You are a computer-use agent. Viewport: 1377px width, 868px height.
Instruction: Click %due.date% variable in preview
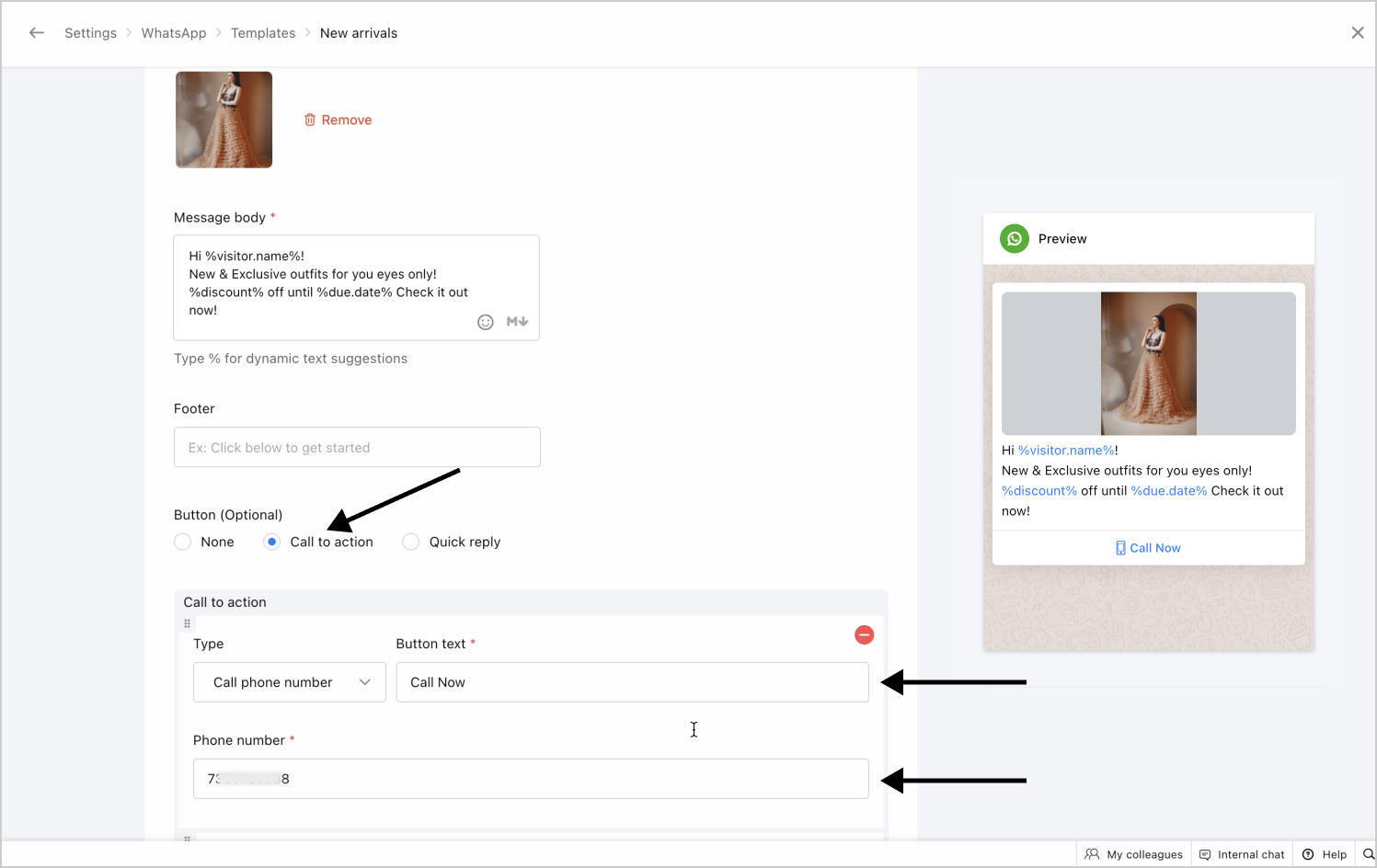(x=1169, y=491)
